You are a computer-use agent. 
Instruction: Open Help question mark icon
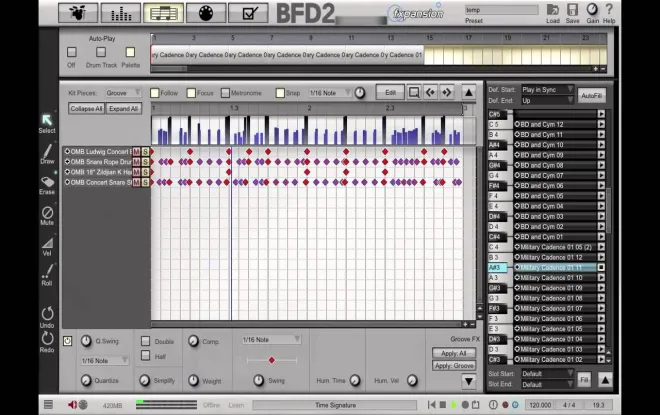click(609, 9)
